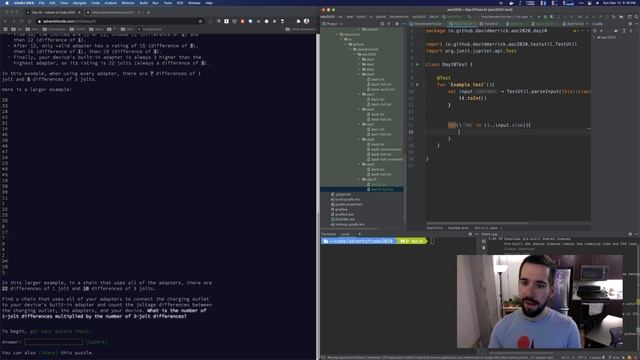Select the aoc2020 node in Gradle panel
Screen dimensions: 640x360
point(606,37)
